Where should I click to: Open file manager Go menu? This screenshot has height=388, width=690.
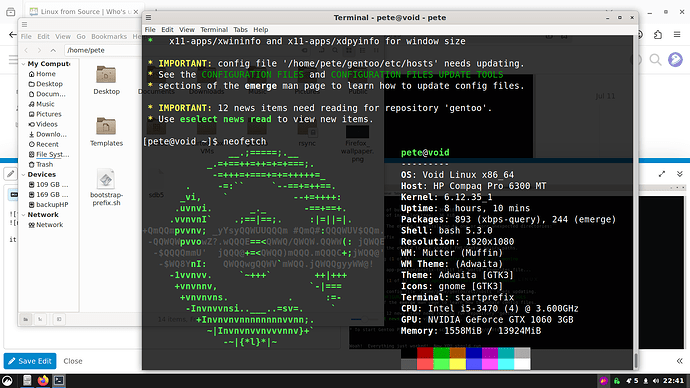click(x=81, y=37)
